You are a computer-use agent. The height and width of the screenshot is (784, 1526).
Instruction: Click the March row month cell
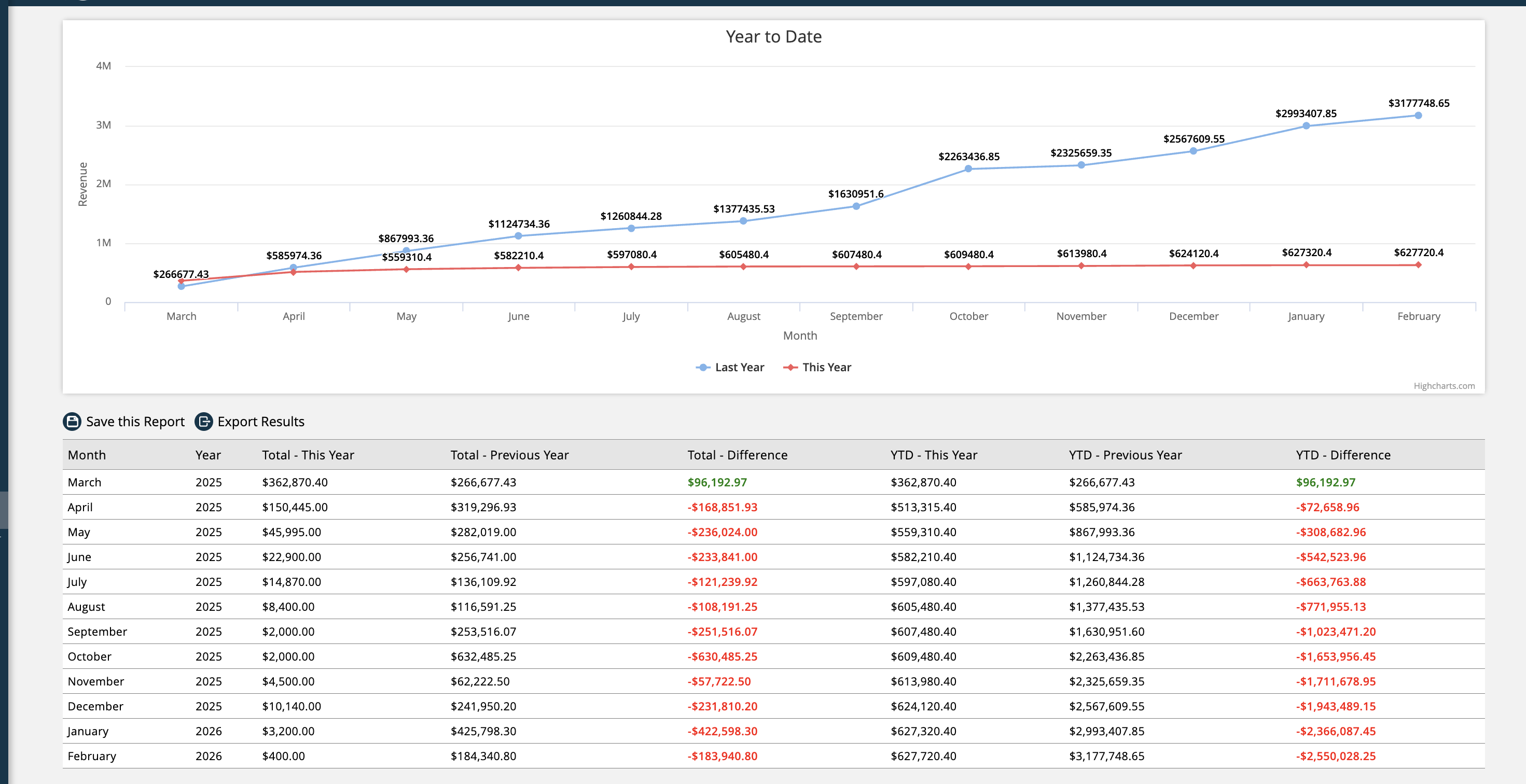tap(84, 482)
